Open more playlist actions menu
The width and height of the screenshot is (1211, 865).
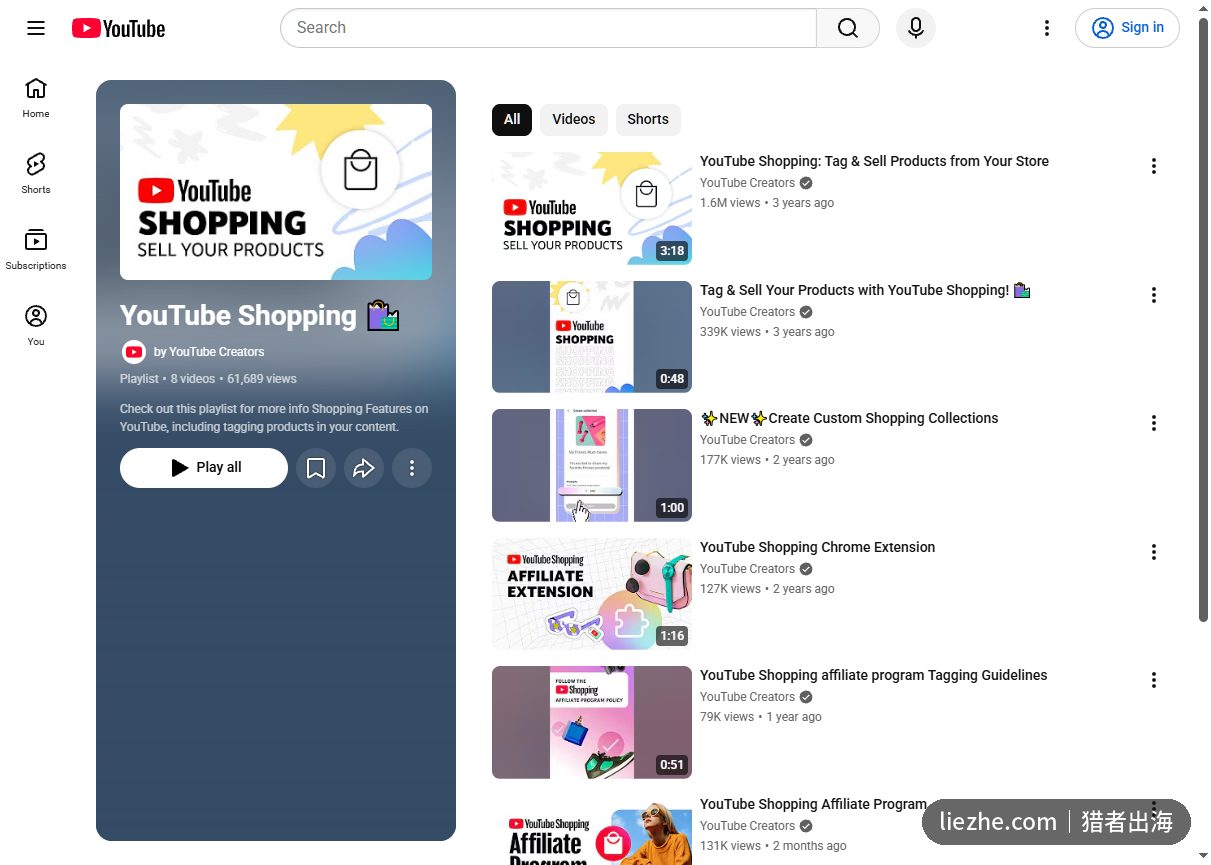tap(412, 468)
